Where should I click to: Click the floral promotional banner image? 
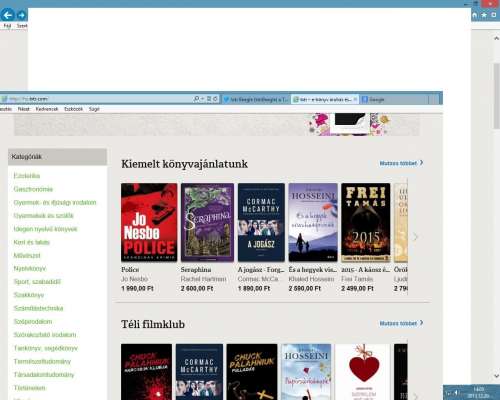click(348, 124)
